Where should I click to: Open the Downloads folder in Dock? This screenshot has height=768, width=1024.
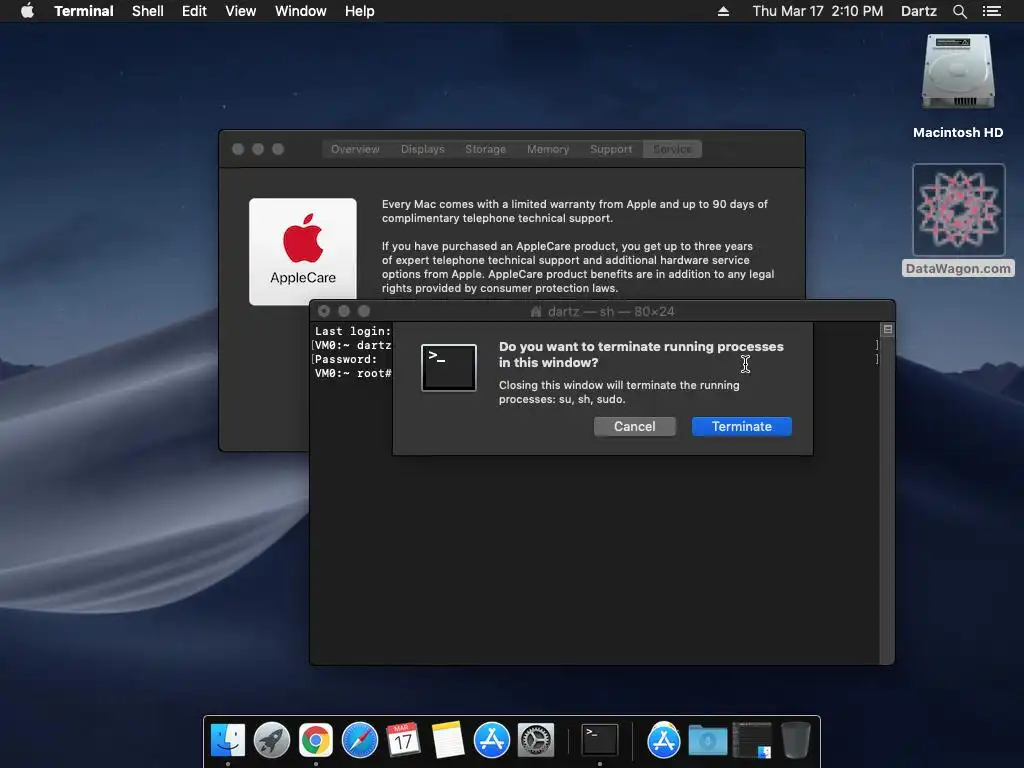707,740
